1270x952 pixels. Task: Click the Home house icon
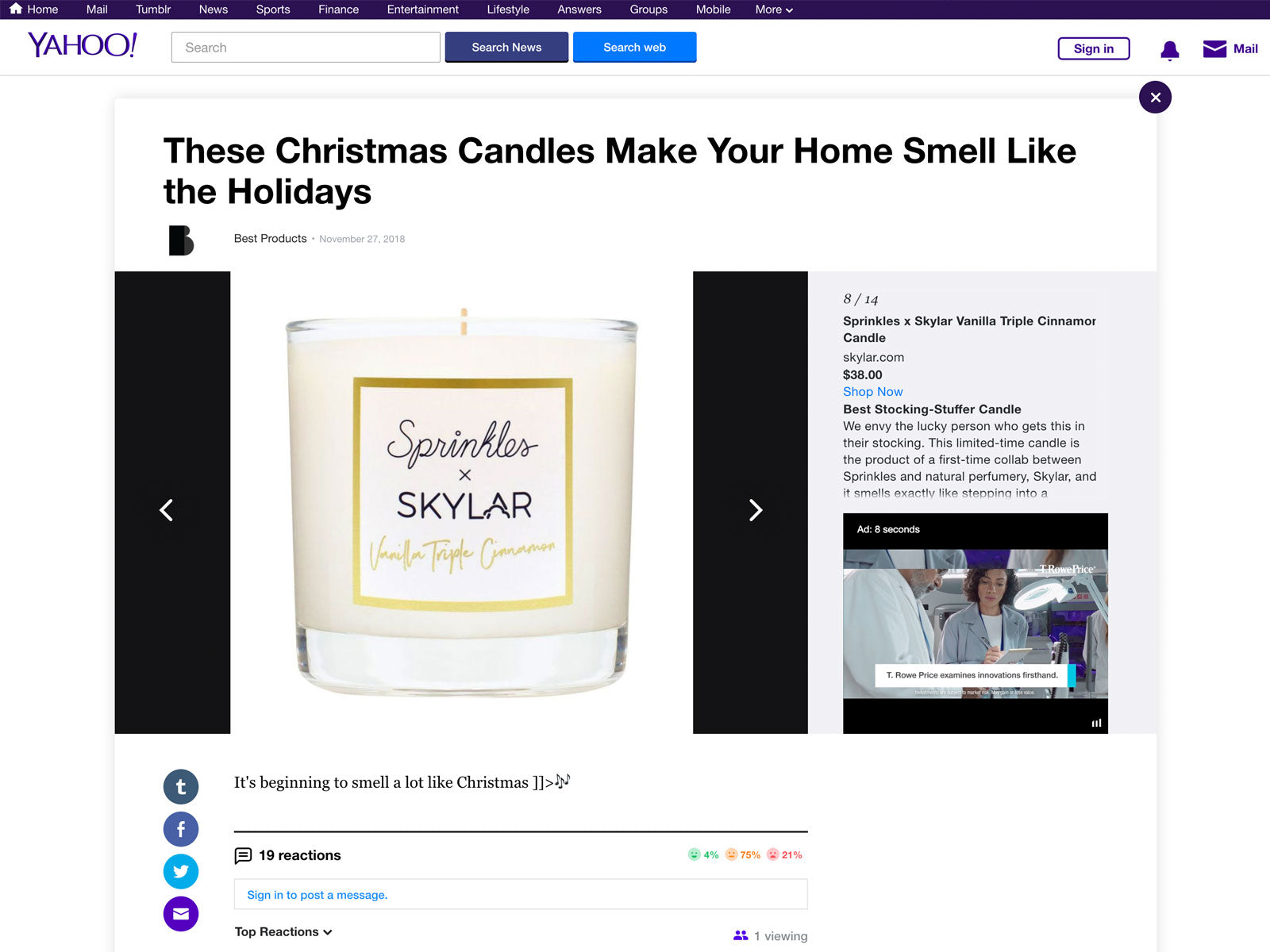16,9
